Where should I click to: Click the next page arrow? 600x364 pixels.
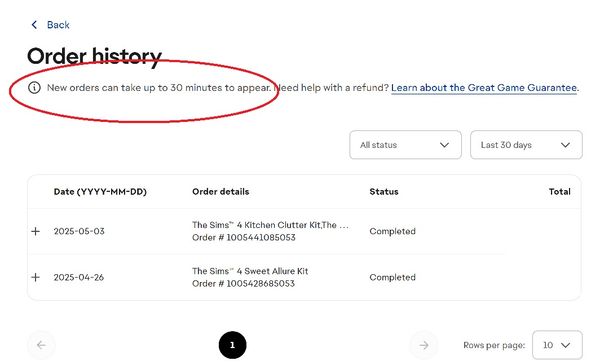(x=424, y=345)
